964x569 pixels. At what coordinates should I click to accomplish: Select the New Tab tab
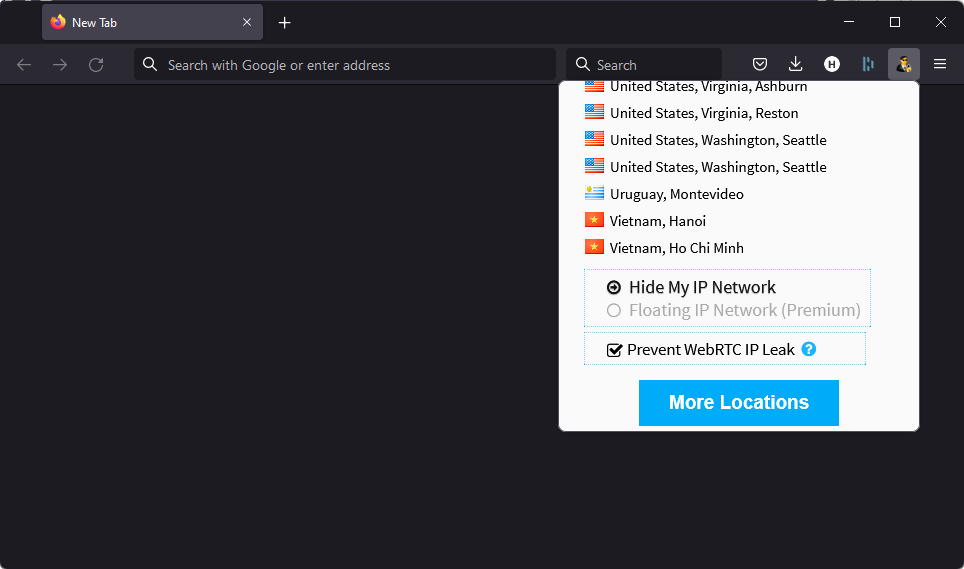point(152,22)
